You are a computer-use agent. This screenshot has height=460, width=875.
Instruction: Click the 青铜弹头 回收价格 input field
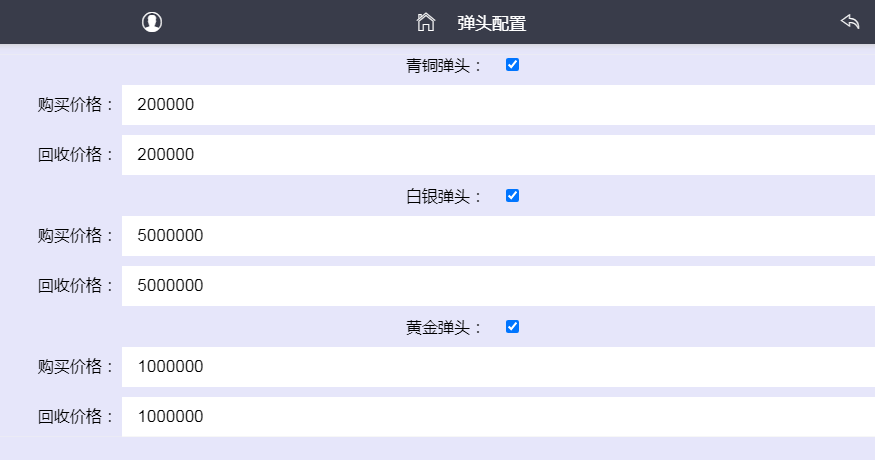click(498, 155)
